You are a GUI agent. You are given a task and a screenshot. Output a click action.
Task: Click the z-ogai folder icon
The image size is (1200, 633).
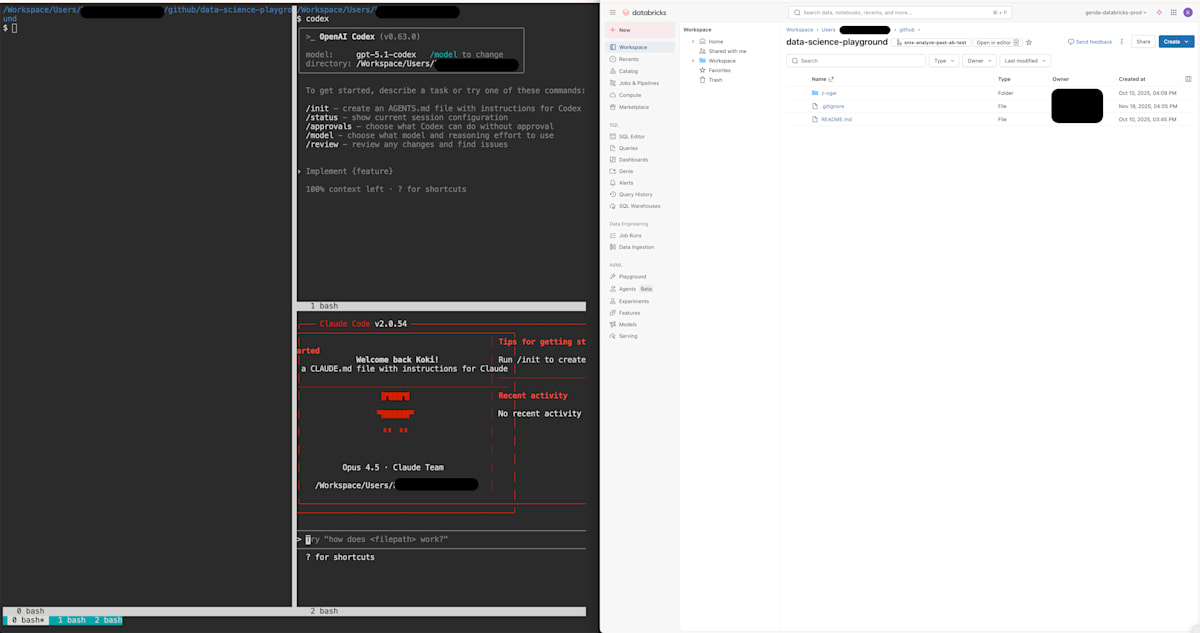(815, 93)
